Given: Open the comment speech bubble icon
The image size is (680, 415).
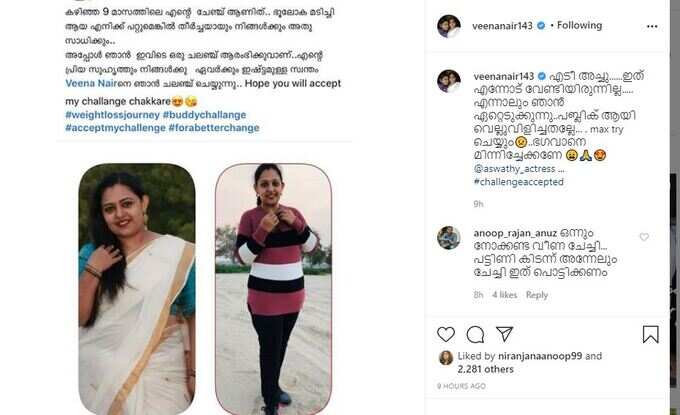Looking at the screenshot, I should point(475,334).
